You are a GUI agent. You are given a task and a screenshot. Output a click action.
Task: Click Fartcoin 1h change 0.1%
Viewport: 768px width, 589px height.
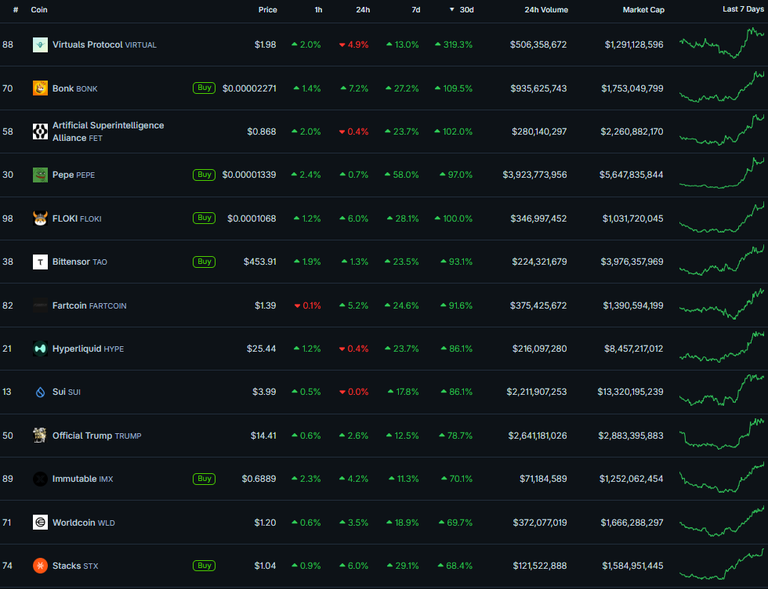coord(308,306)
